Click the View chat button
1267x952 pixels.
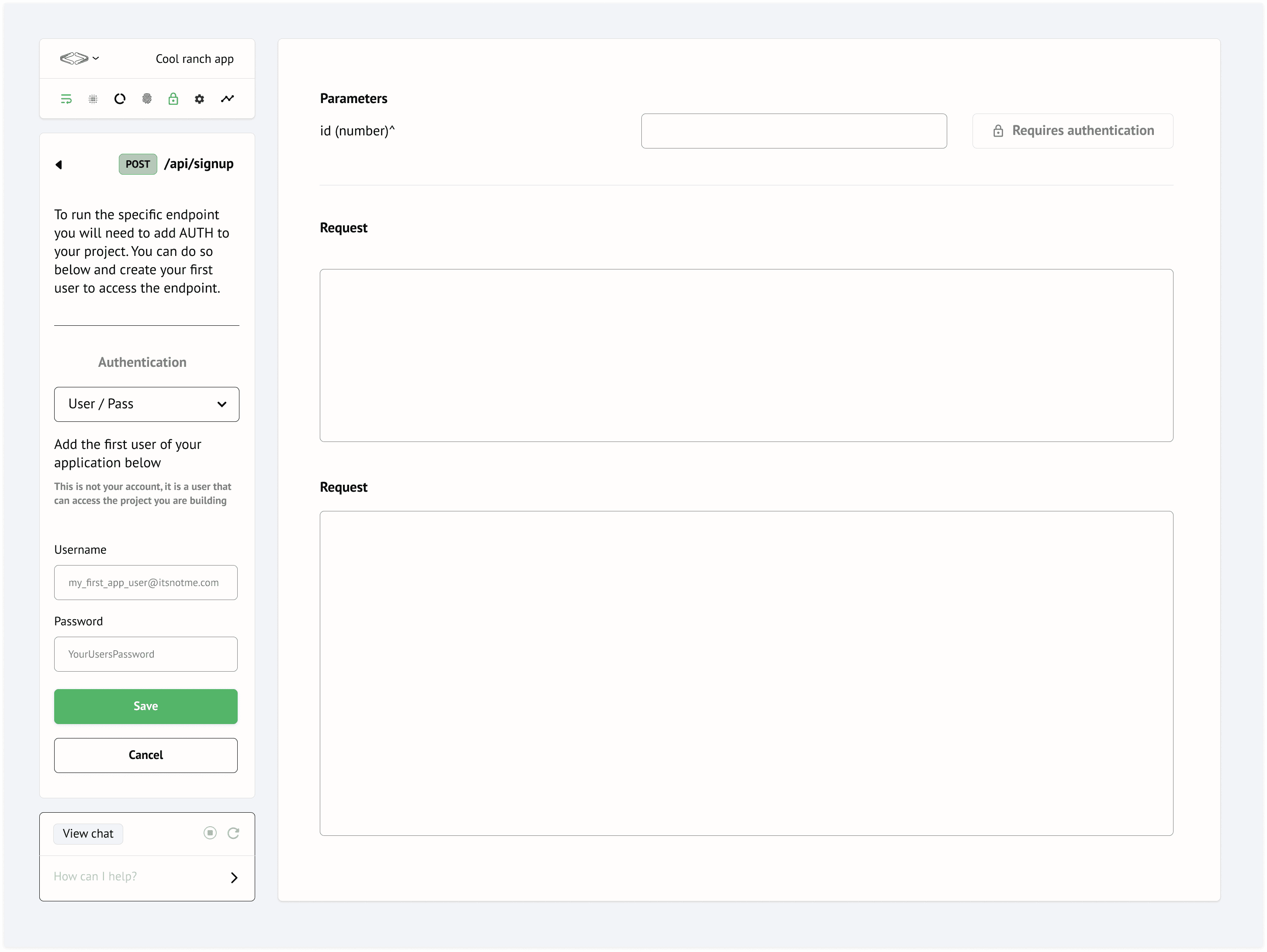coord(88,834)
